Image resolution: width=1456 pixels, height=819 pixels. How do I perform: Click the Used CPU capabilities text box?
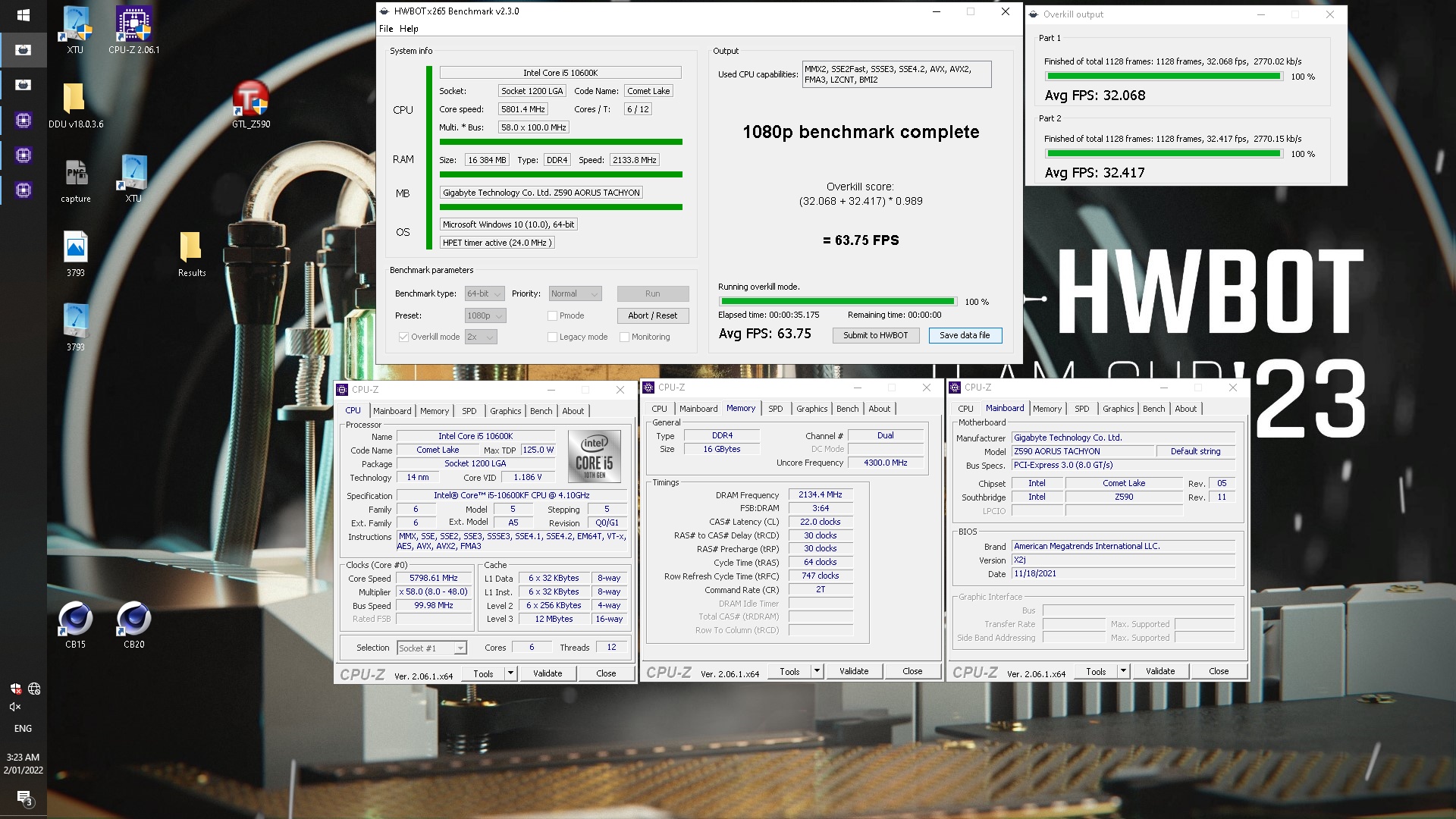tap(896, 74)
